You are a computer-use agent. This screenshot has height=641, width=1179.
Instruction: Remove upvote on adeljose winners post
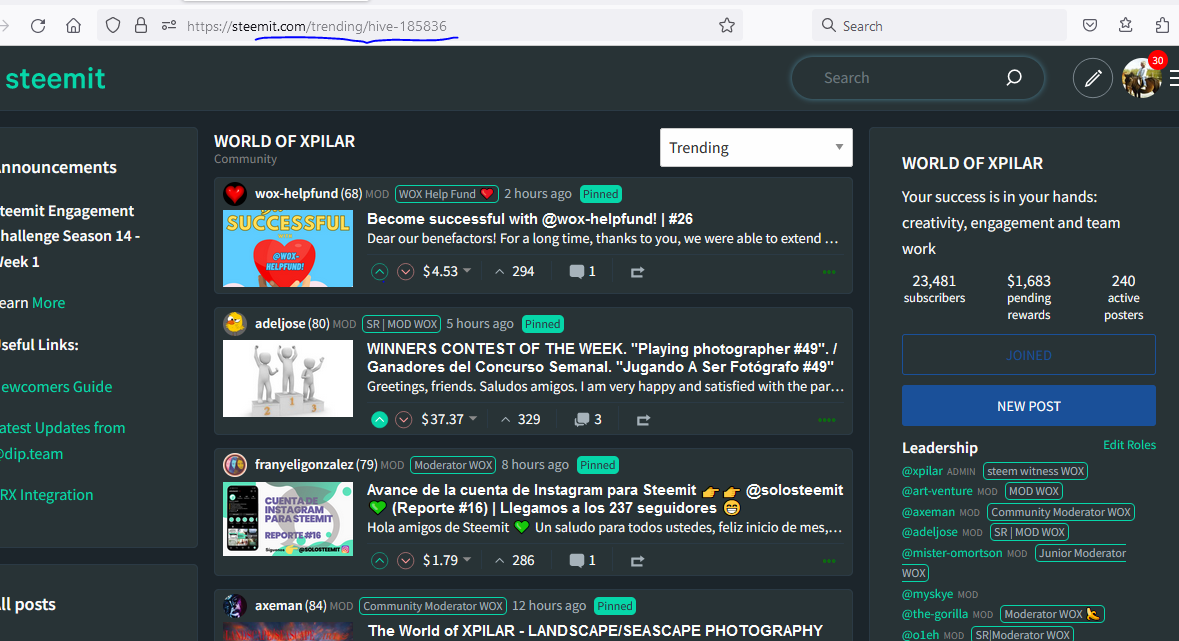point(380,420)
